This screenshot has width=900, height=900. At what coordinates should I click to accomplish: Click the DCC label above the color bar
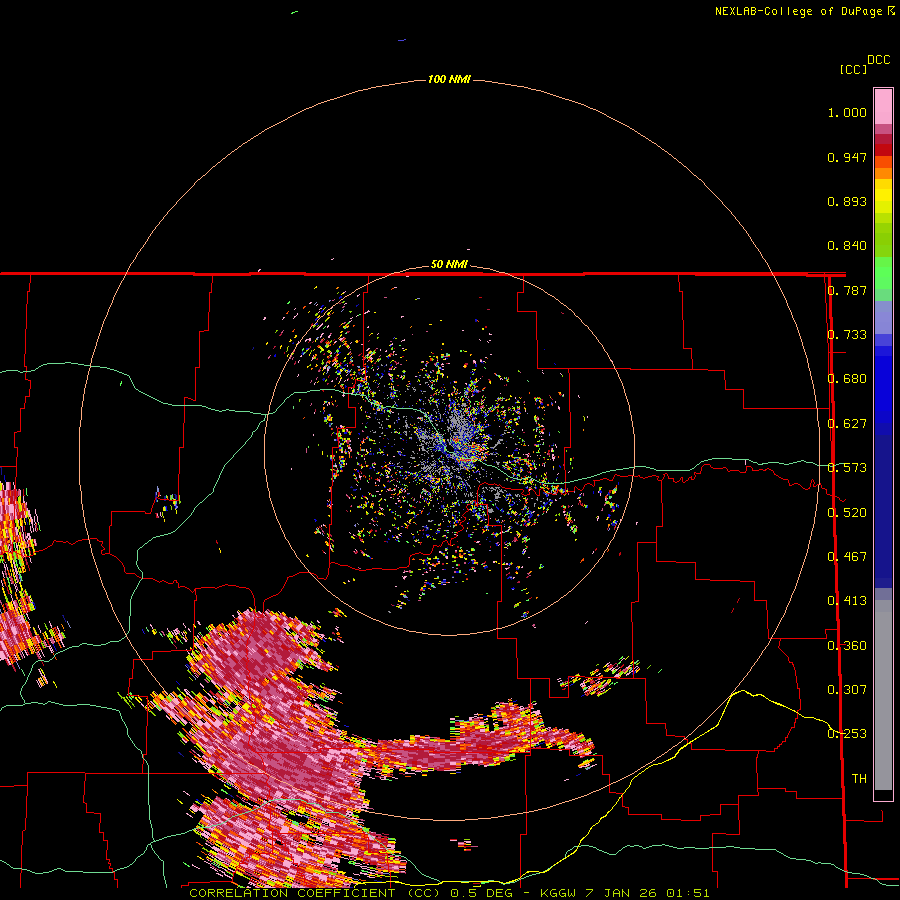(x=879, y=60)
